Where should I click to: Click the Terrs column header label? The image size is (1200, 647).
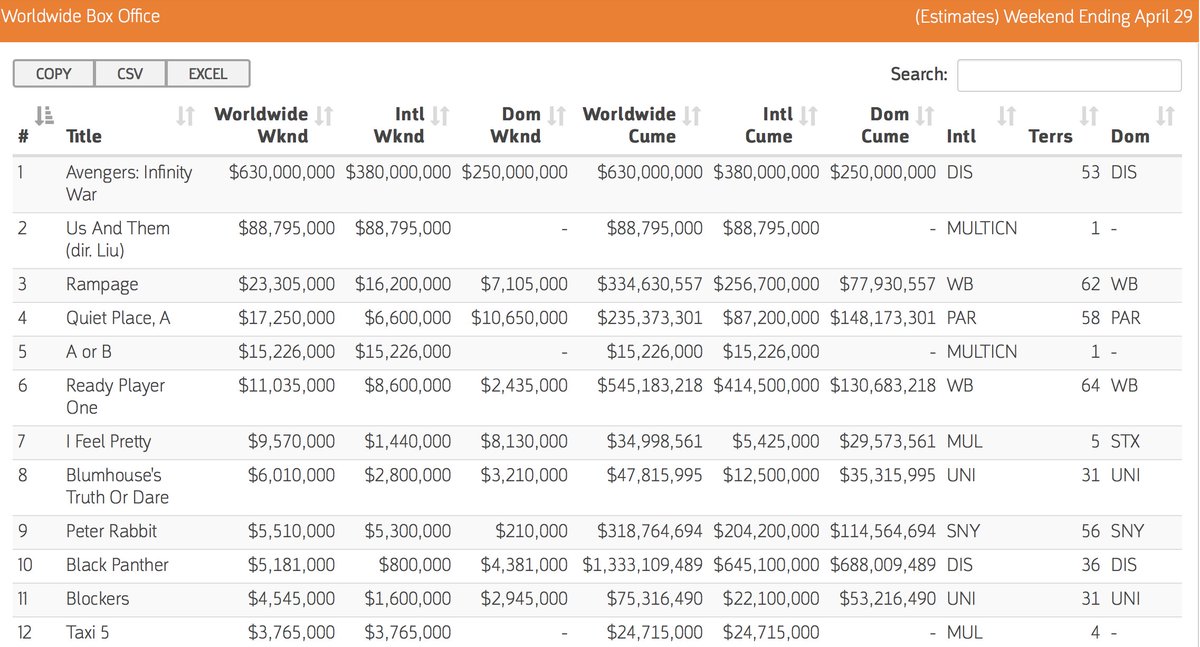coord(1050,136)
